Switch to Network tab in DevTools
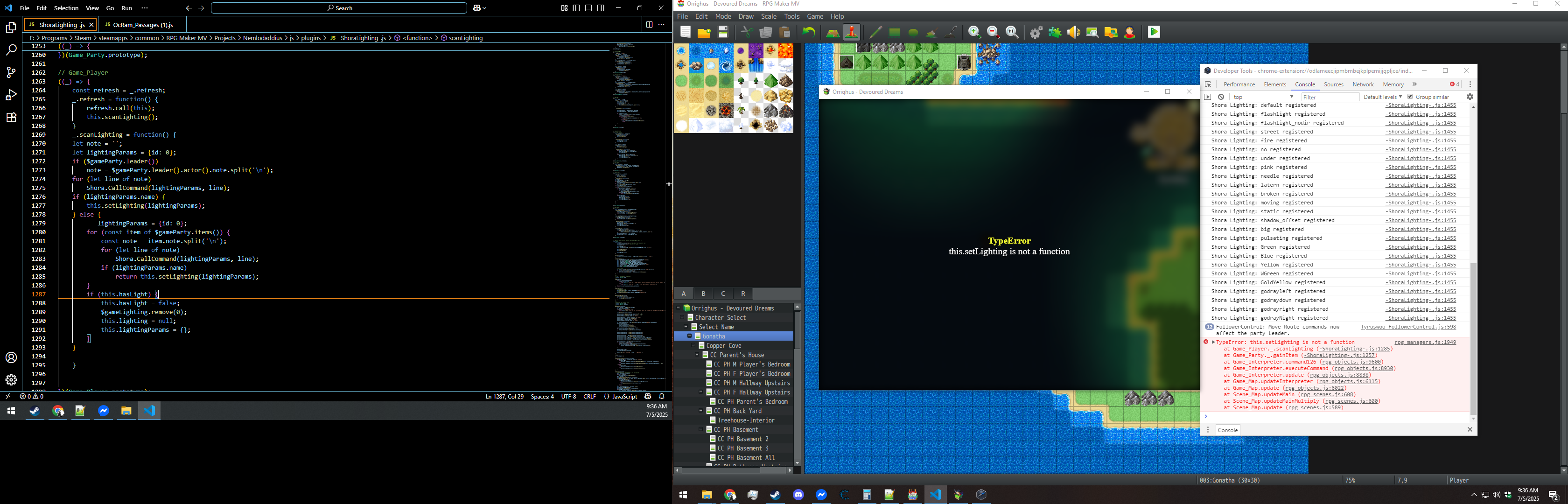Image resolution: width=1568 pixels, height=504 pixels. pyautogui.click(x=1363, y=84)
